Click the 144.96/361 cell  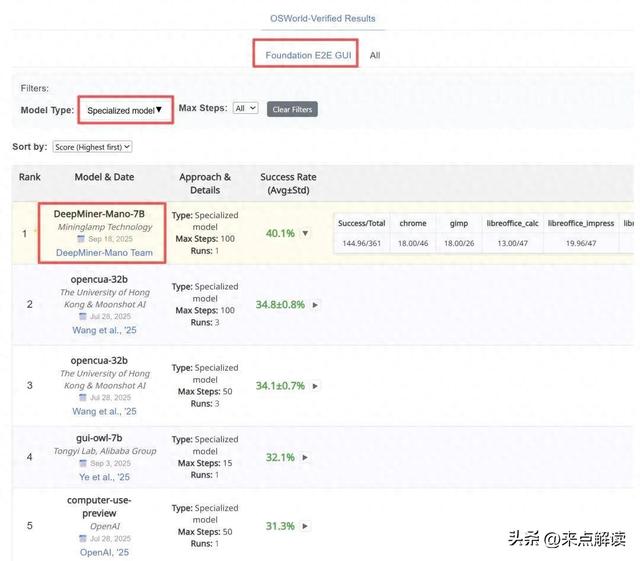(x=362, y=243)
